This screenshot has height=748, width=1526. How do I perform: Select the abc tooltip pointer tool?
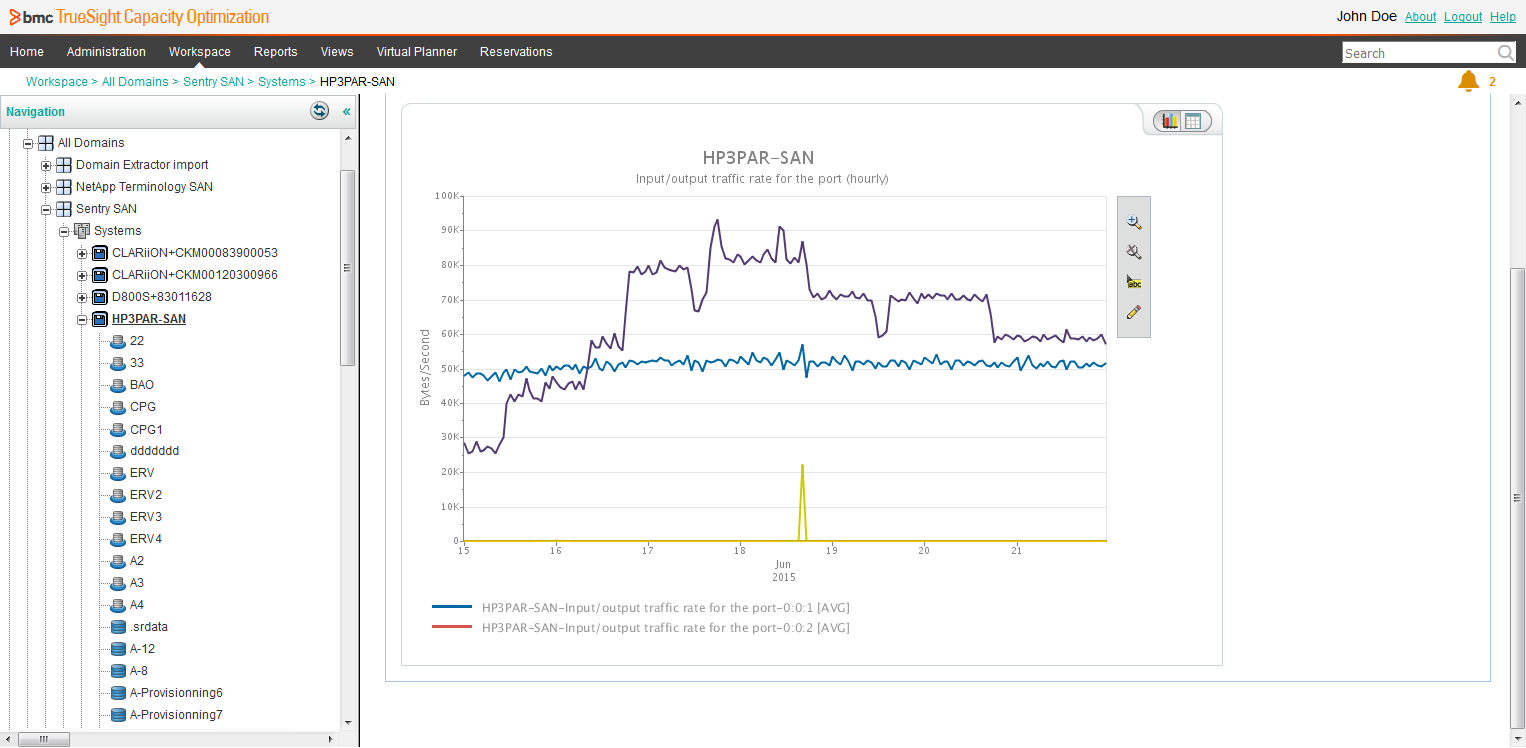pos(1134,282)
